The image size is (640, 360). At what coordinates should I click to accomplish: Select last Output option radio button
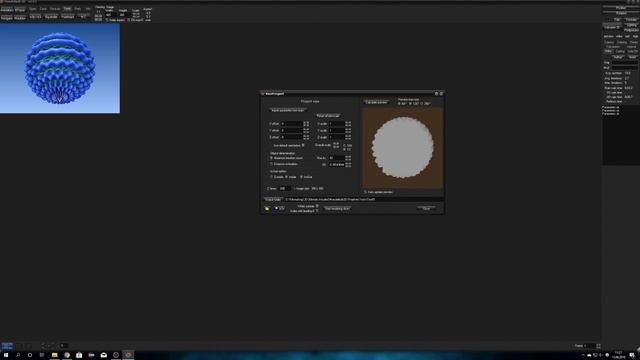tap(301, 177)
